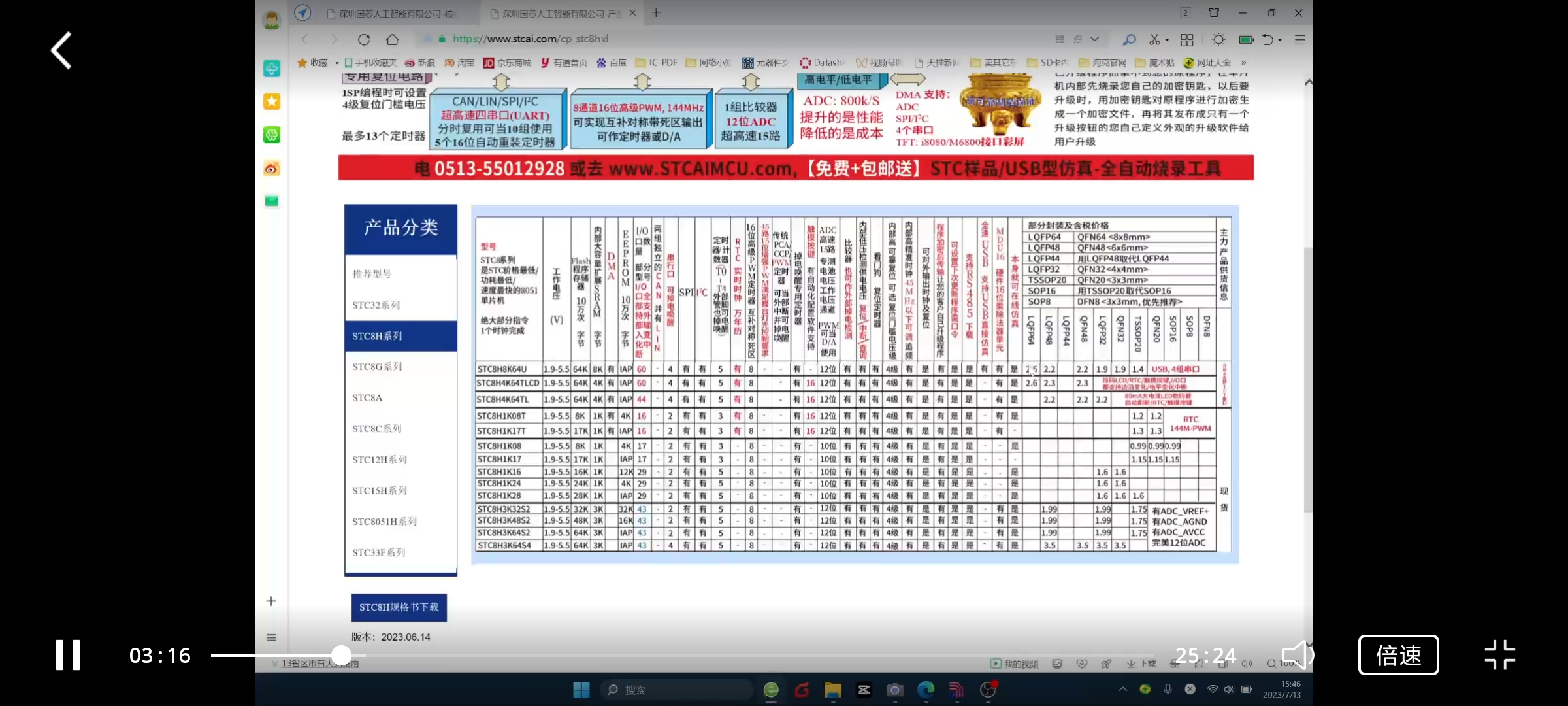Open the 手机收藏夹 bookmark
Screen dimensions: 1568x706
(370, 63)
